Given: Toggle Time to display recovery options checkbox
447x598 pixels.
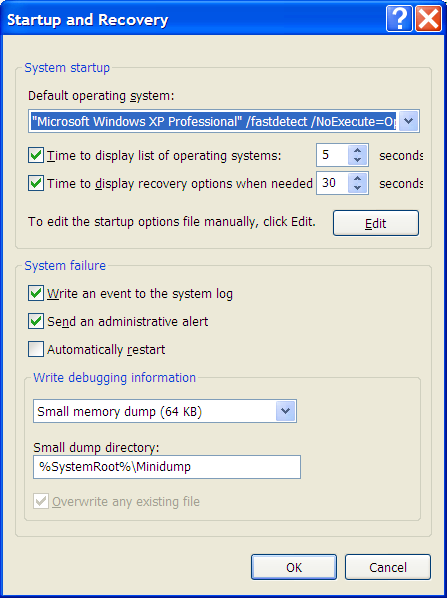Looking at the screenshot, I should (36, 183).
